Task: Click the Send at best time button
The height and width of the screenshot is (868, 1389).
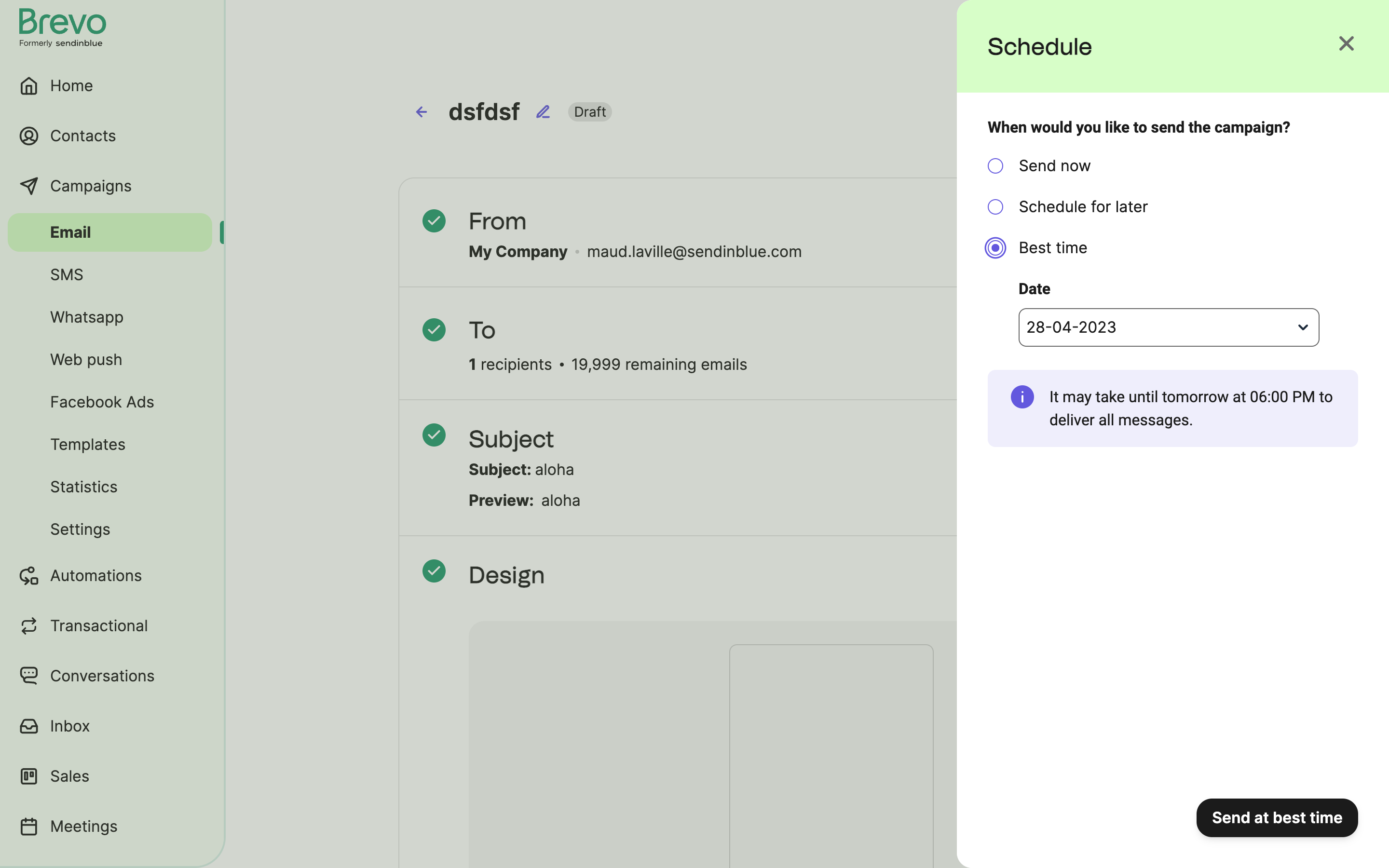Action: coord(1277,817)
